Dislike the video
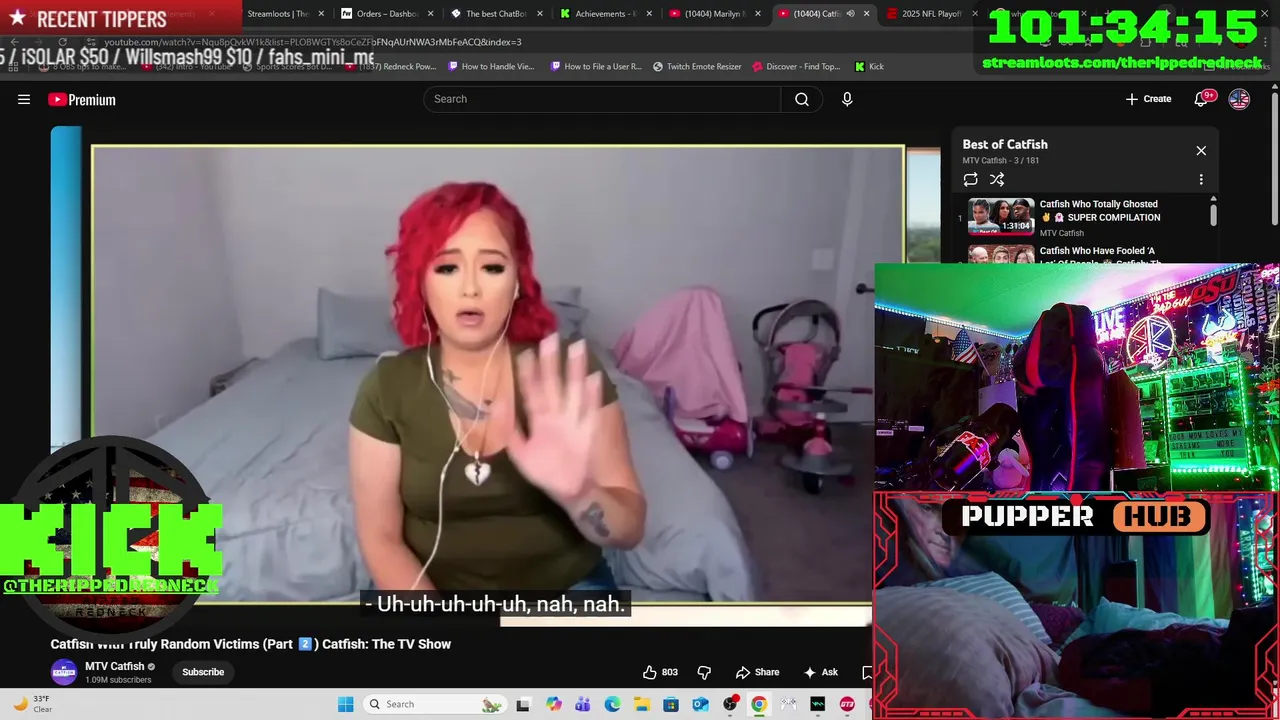 point(704,672)
